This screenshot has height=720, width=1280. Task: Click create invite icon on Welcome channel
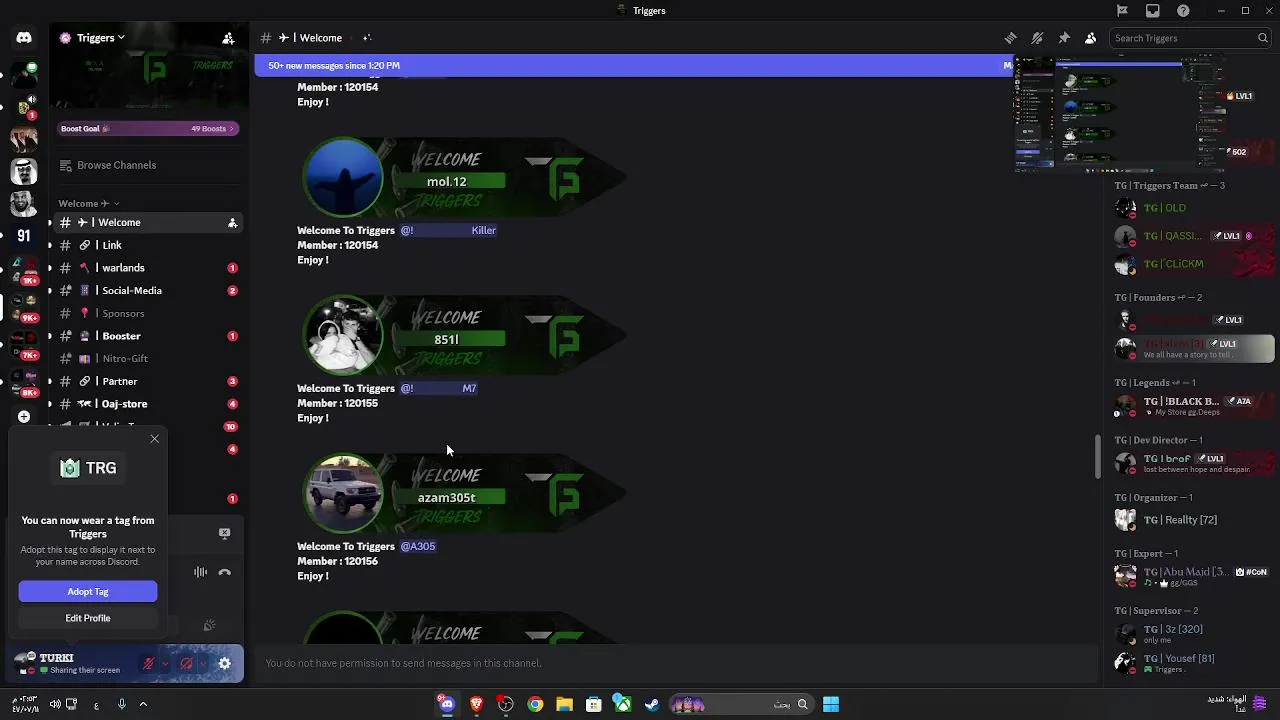pos(232,222)
